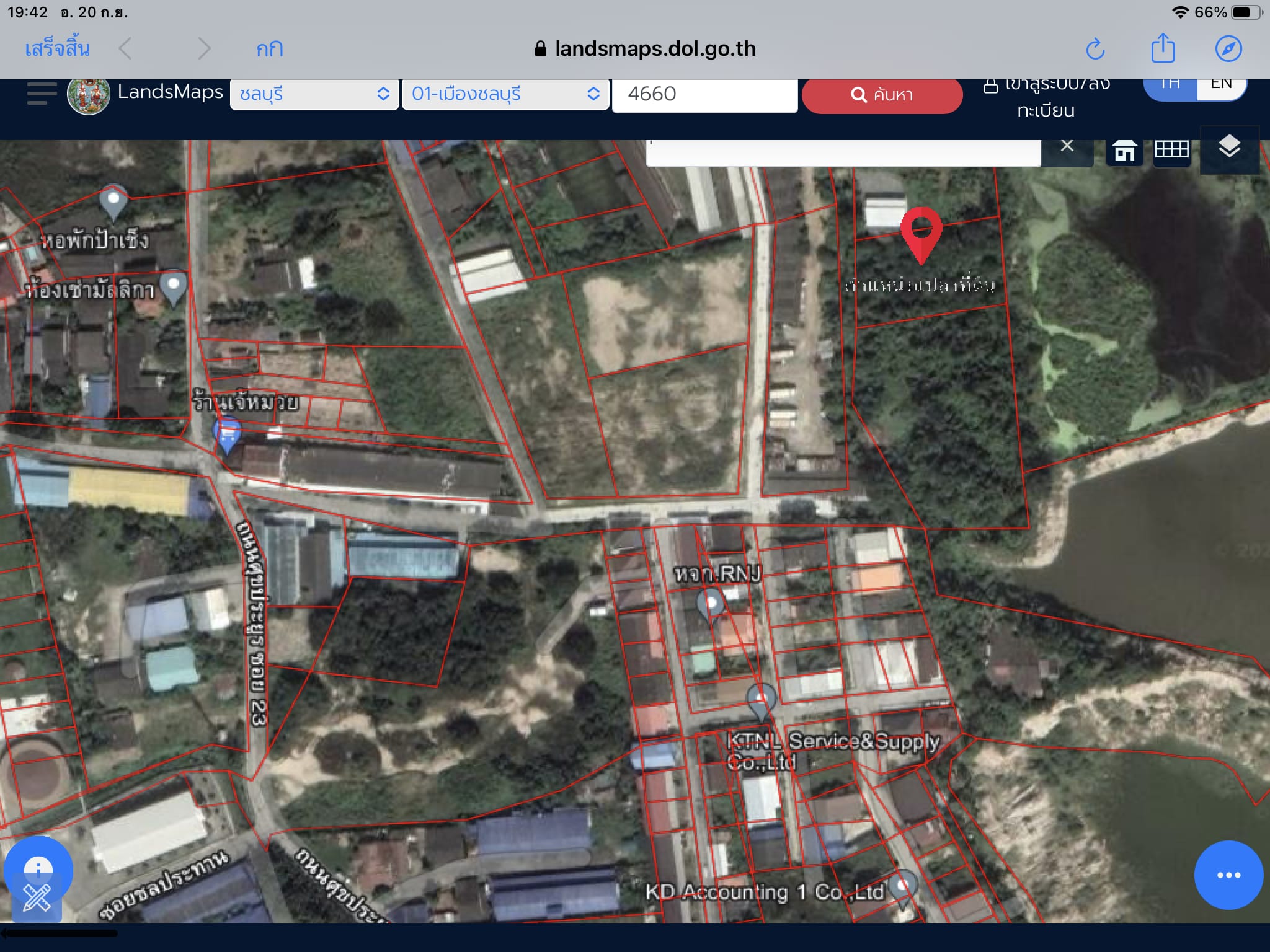1270x952 pixels.
Task: Open the Safari share sheet icon
Action: [1163, 48]
